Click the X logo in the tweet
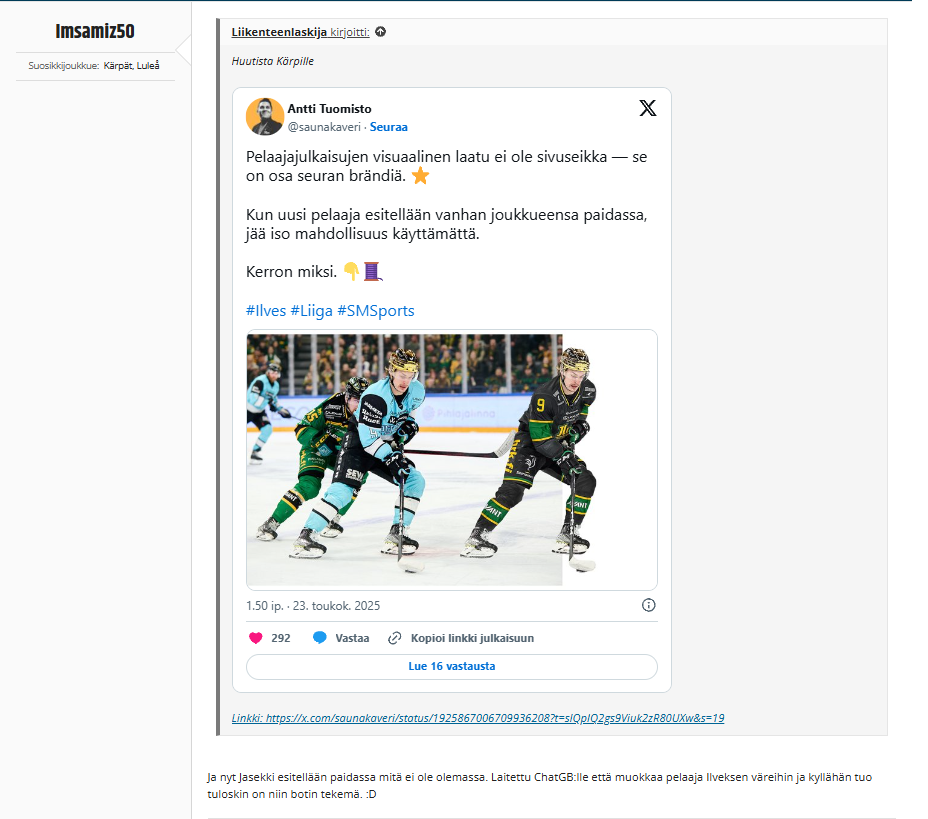 (x=647, y=108)
